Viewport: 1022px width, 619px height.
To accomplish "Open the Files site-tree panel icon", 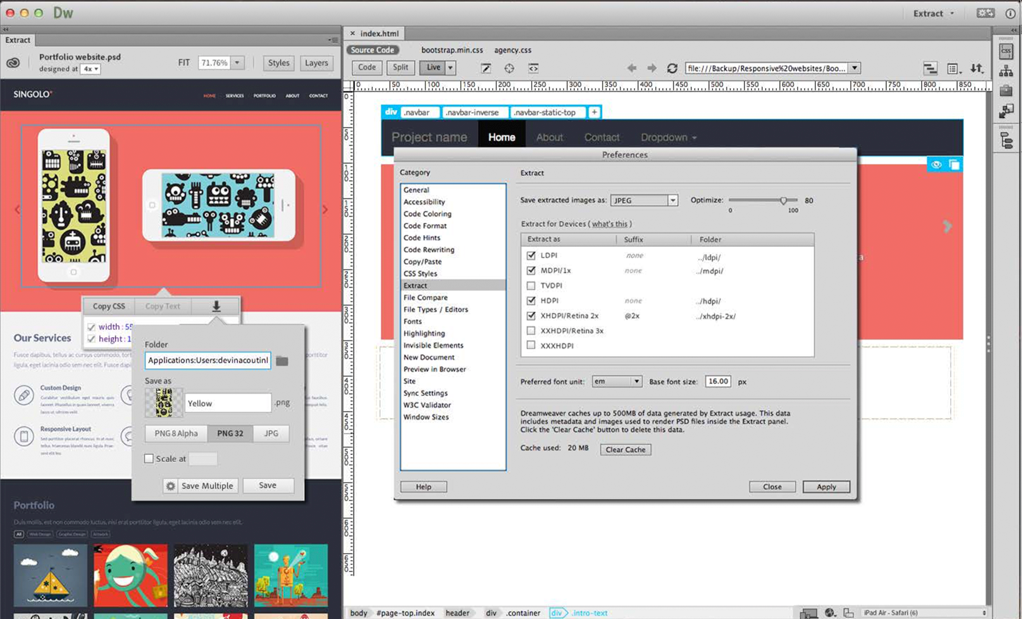I will [1006, 70].
